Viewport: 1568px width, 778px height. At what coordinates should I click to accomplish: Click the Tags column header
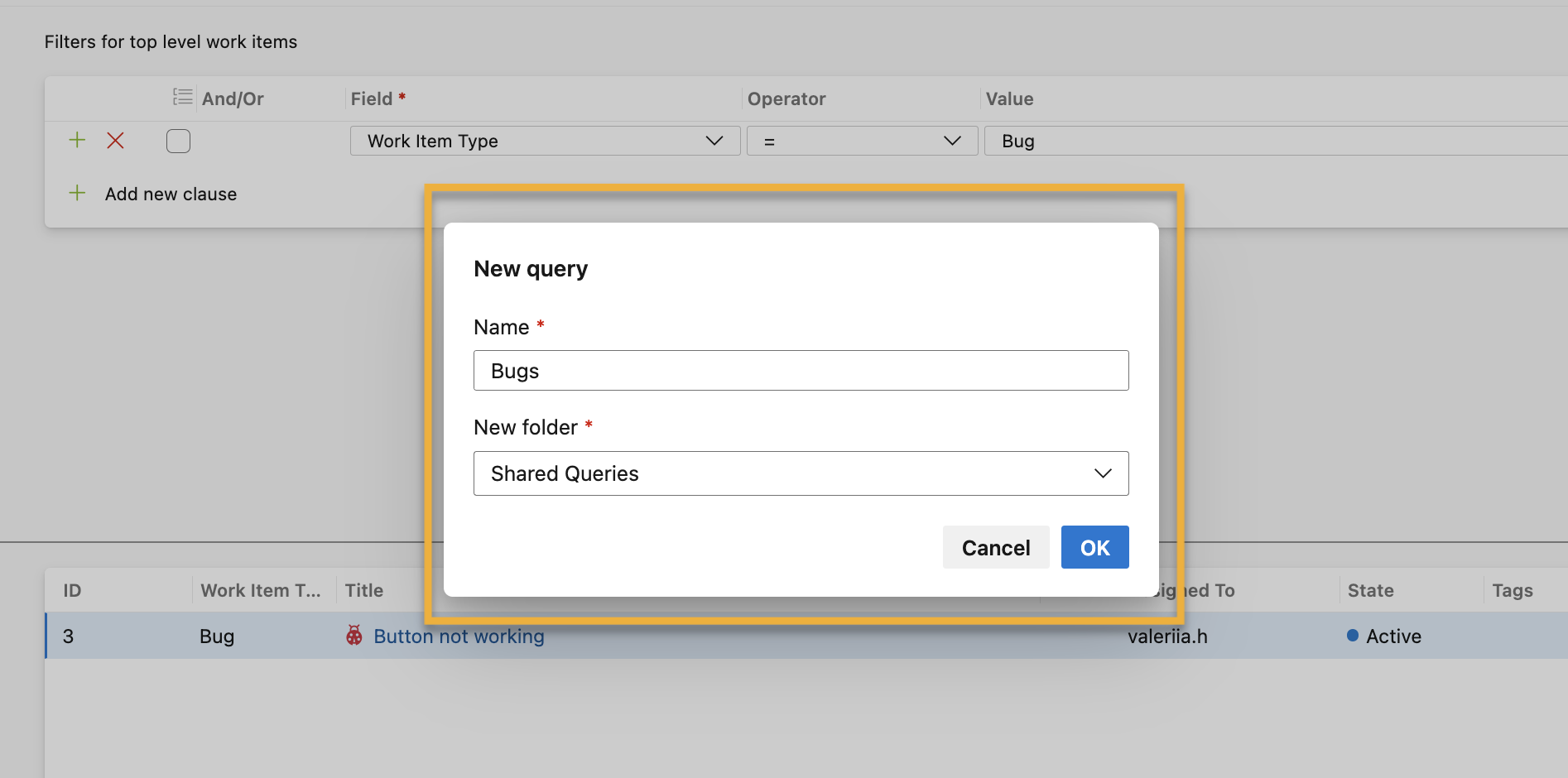(1512, 591)
